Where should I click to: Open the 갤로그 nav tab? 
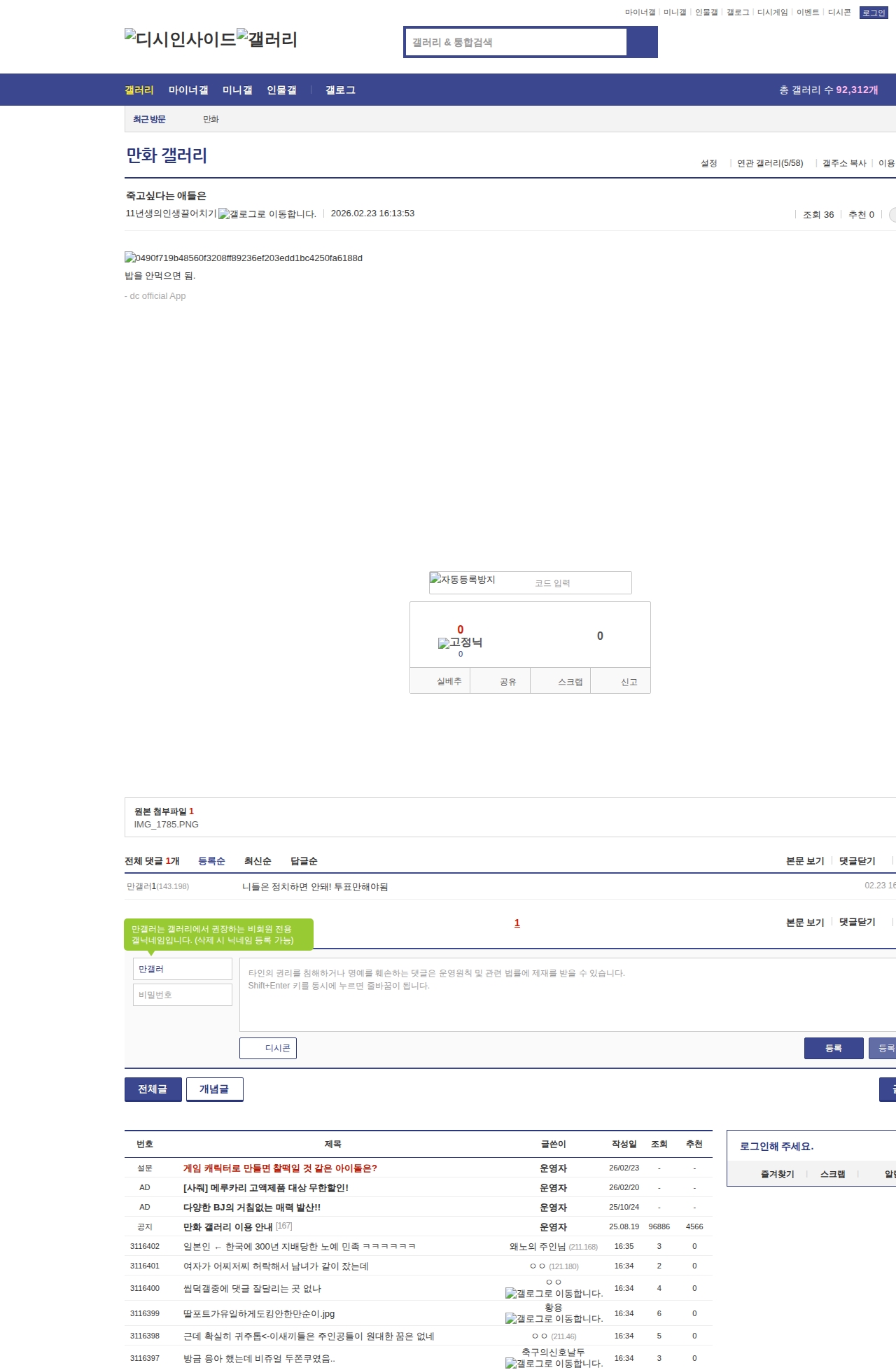click(340, 90)
